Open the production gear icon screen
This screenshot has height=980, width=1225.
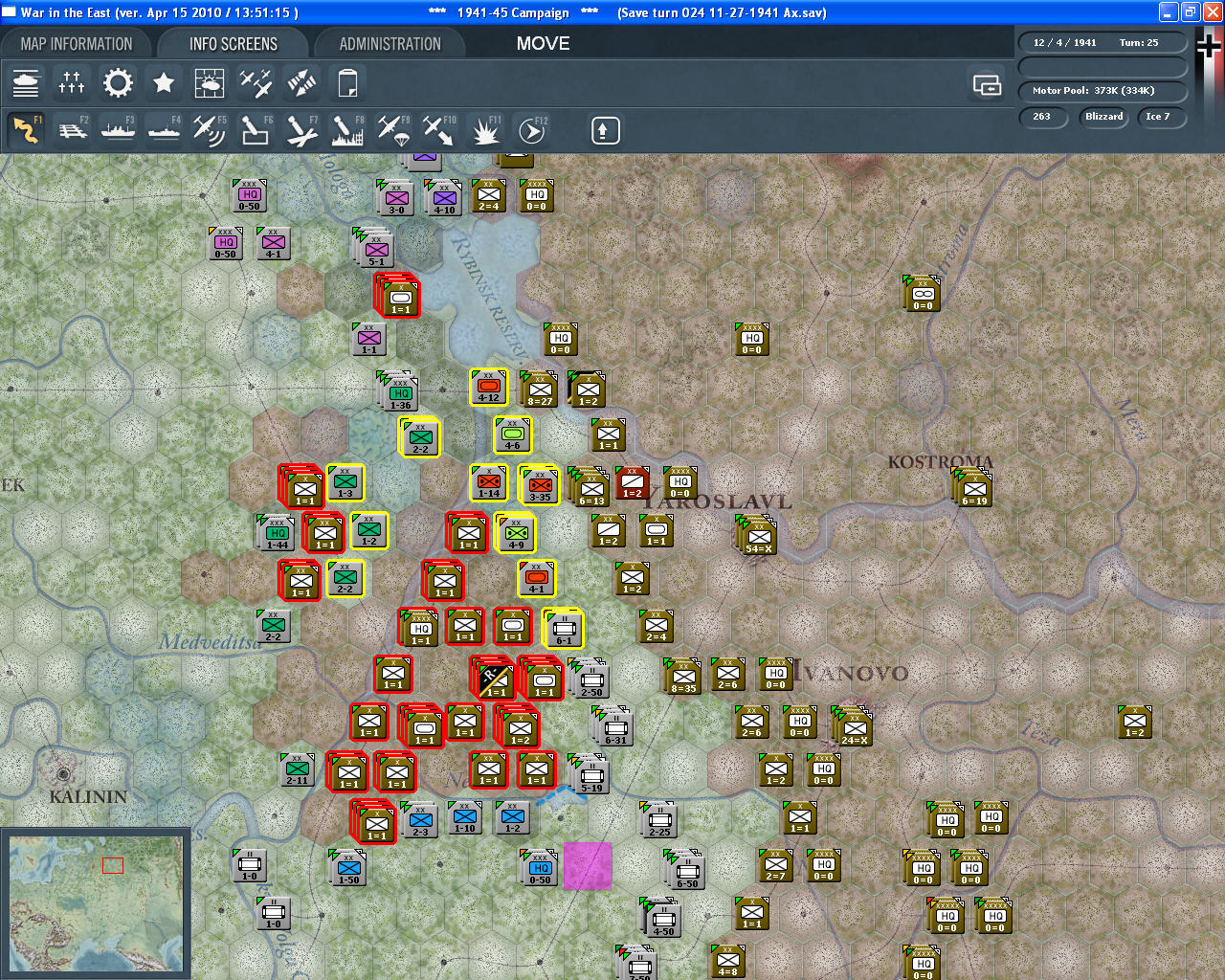tap(118, 83)
